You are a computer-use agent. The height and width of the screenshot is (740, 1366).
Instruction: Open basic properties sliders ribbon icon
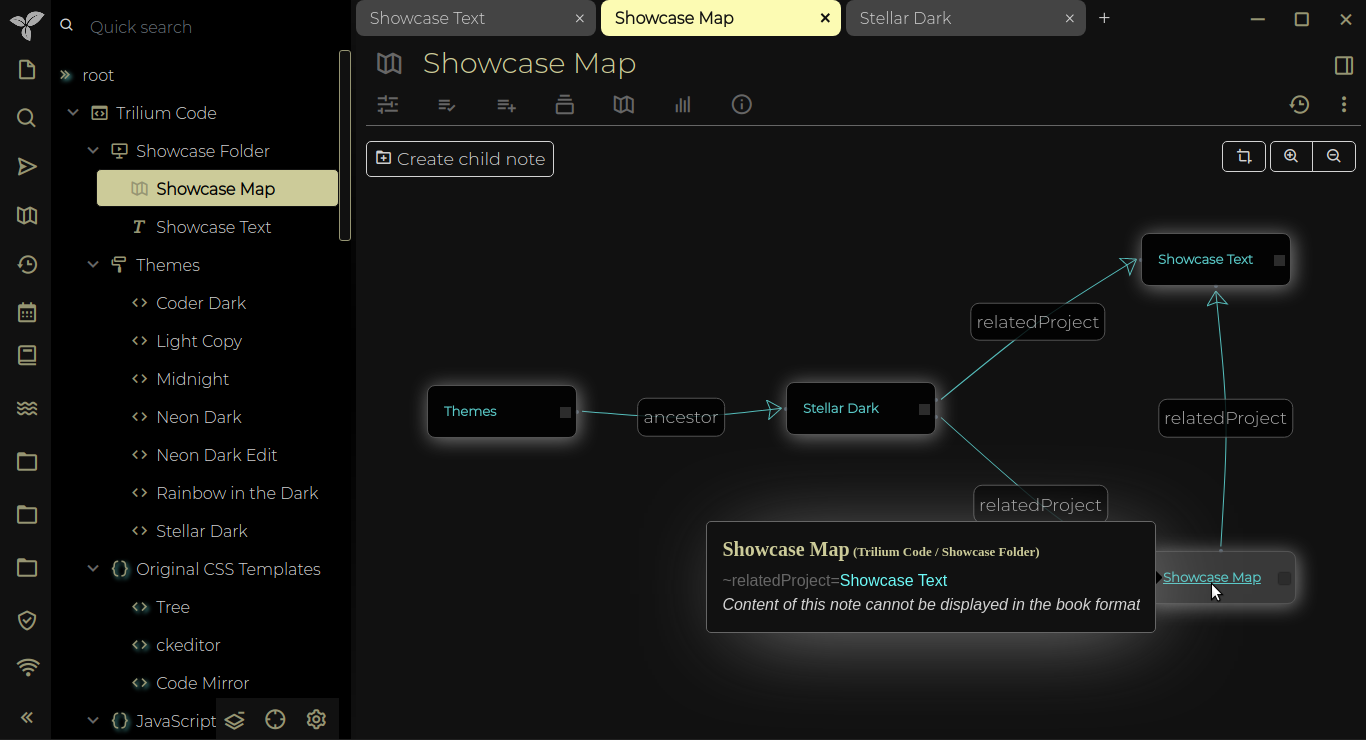tap(388, 104)
